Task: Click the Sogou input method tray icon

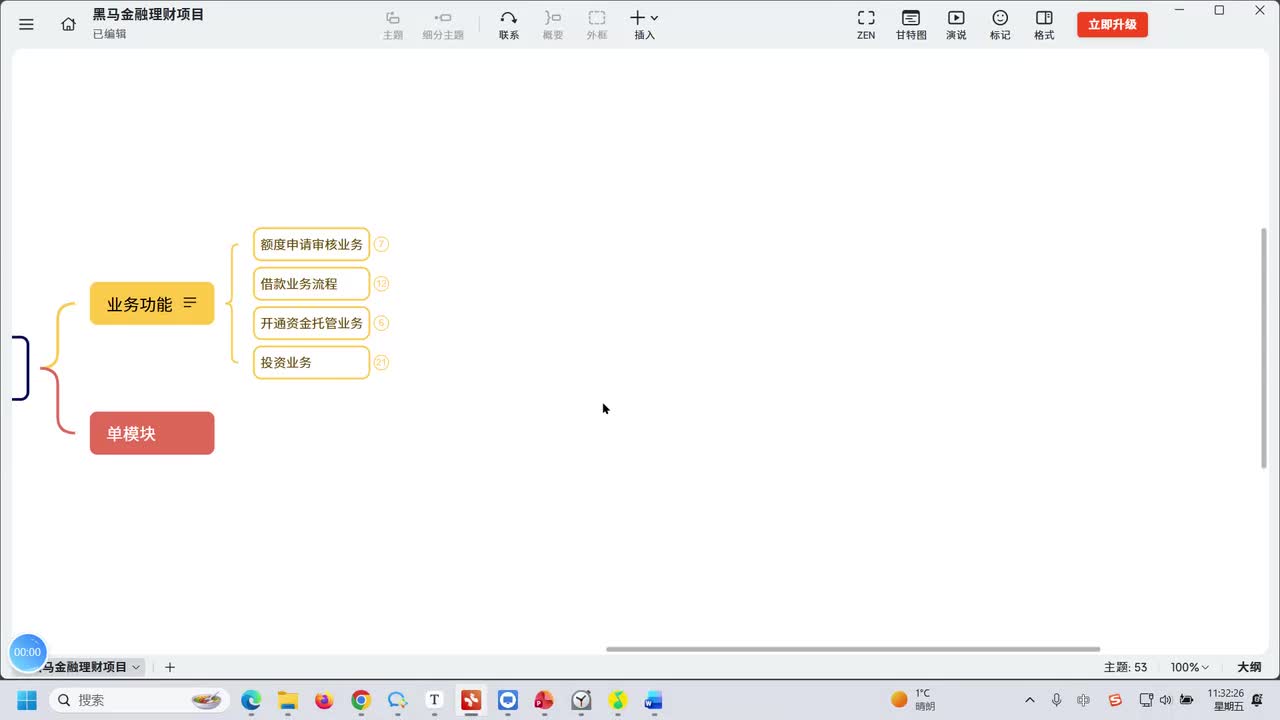Action: [1115, 700]
